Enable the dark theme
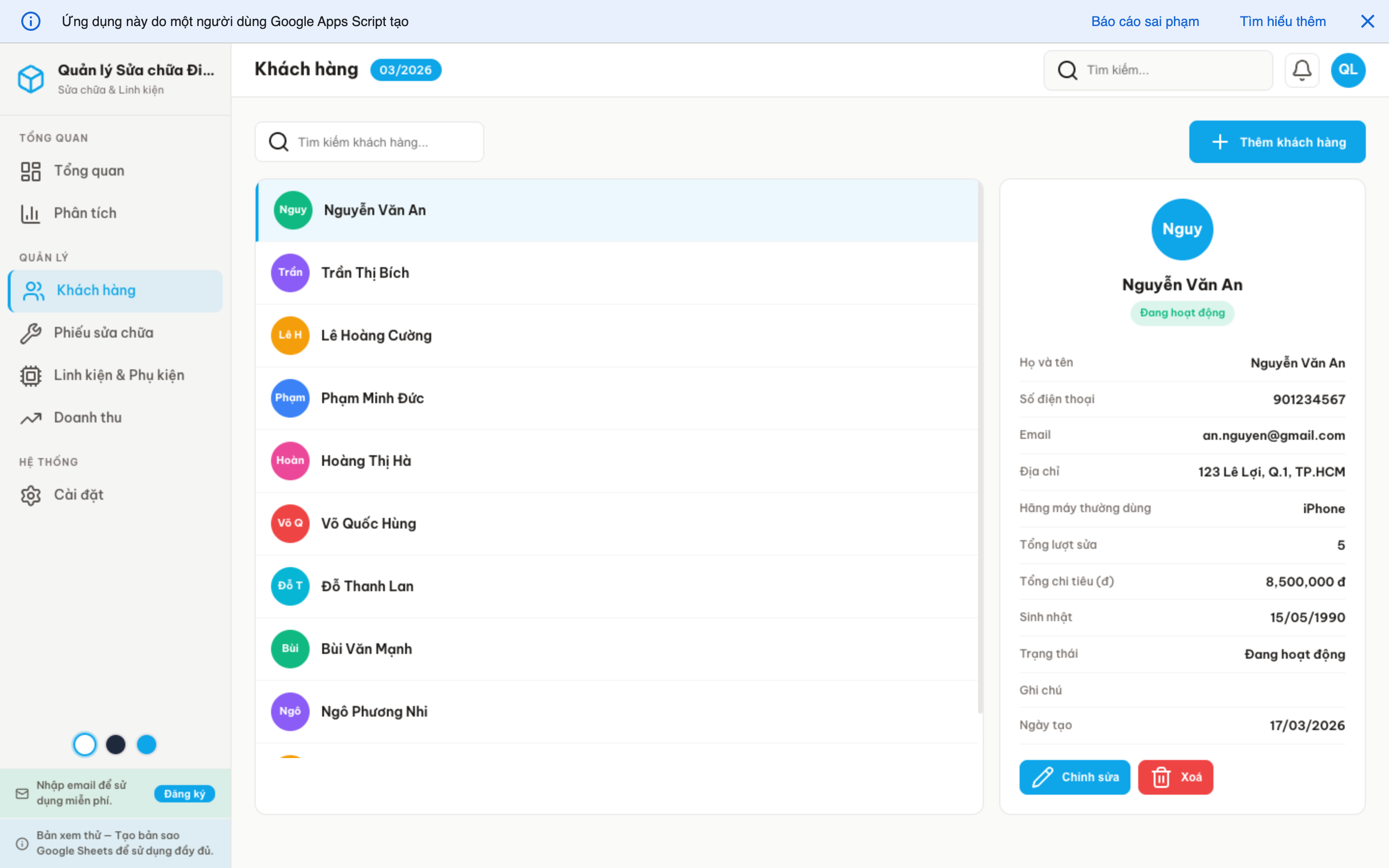Viewport: 1389px width, 868px height. [116, 744]
